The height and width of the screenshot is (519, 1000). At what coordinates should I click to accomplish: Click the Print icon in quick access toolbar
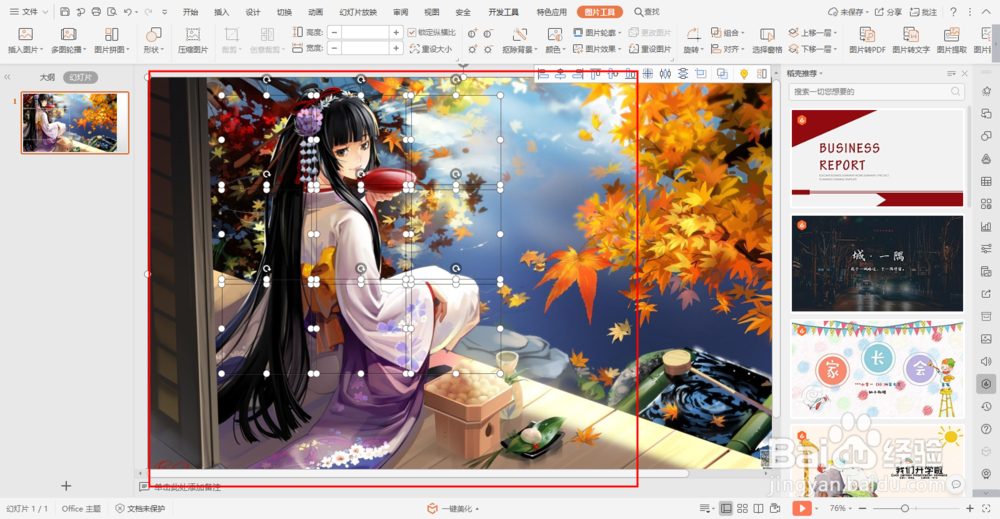[x=96, y=11]
